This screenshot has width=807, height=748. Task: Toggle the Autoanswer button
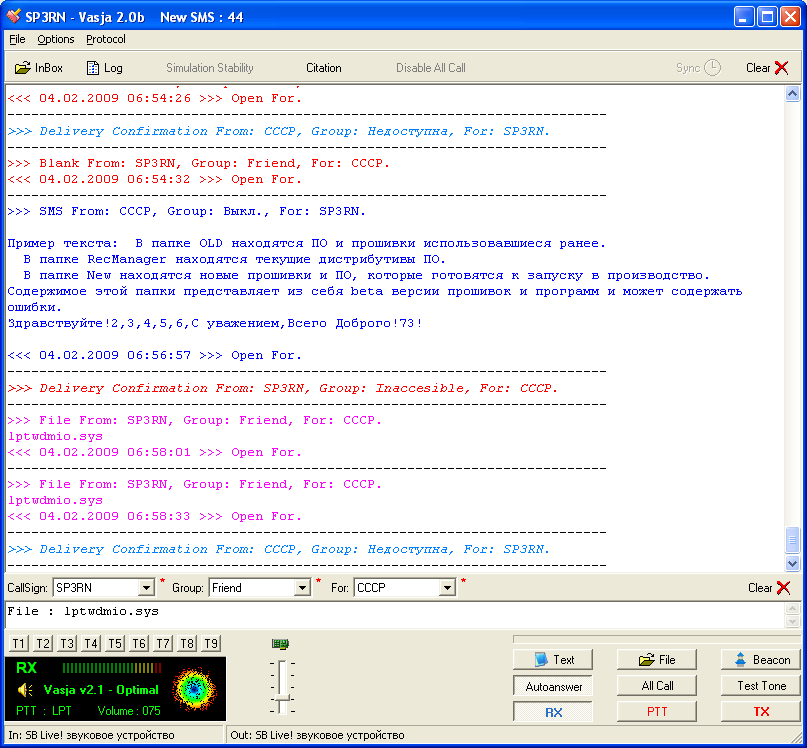[554, 686]
